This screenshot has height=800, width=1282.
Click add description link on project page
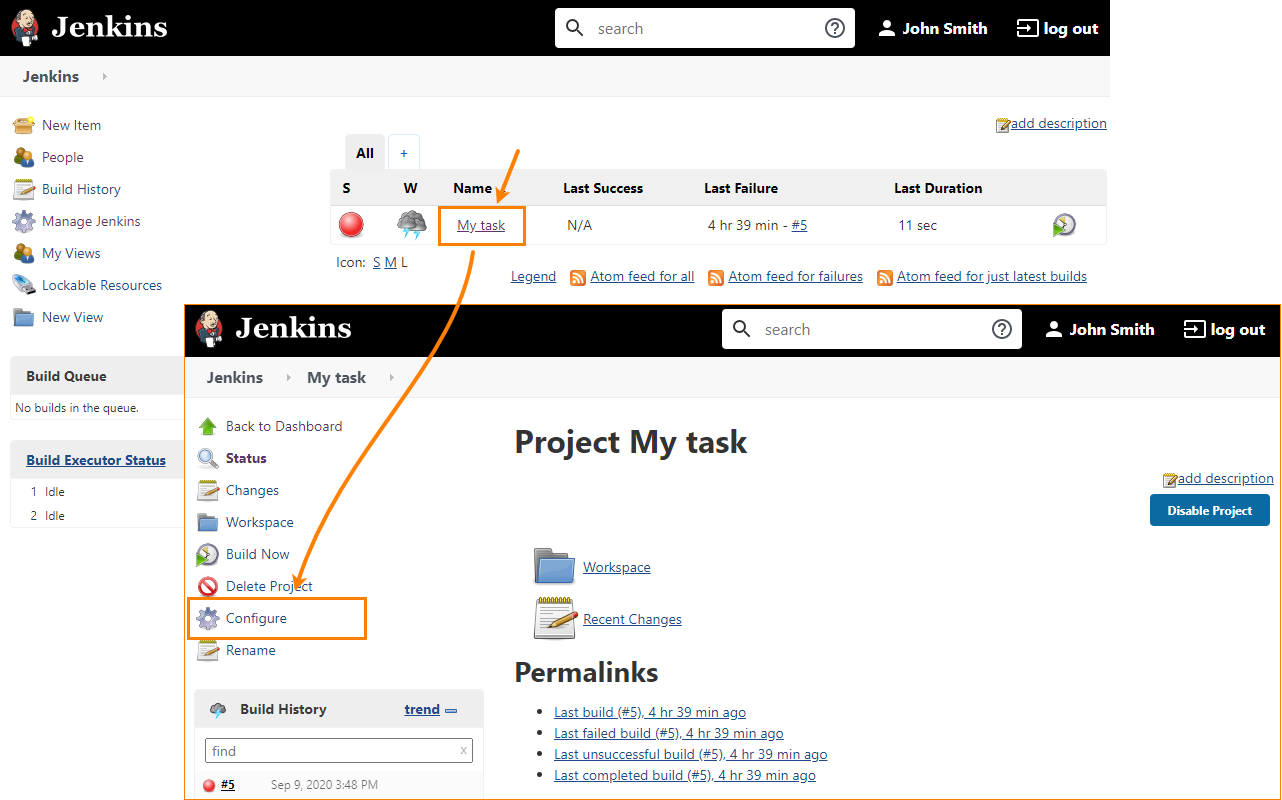pos(1226,479)
